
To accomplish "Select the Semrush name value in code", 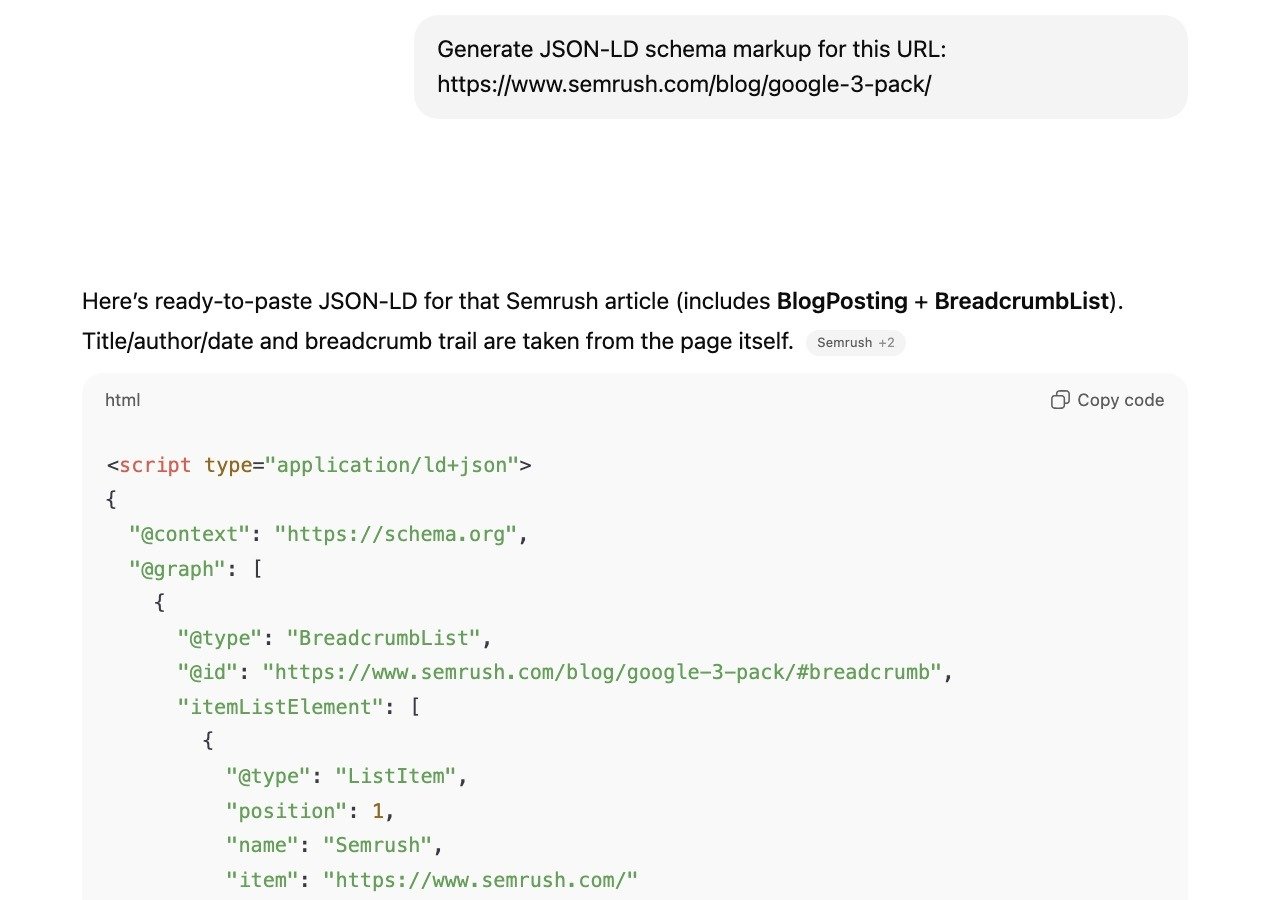I will click(378, 845).
